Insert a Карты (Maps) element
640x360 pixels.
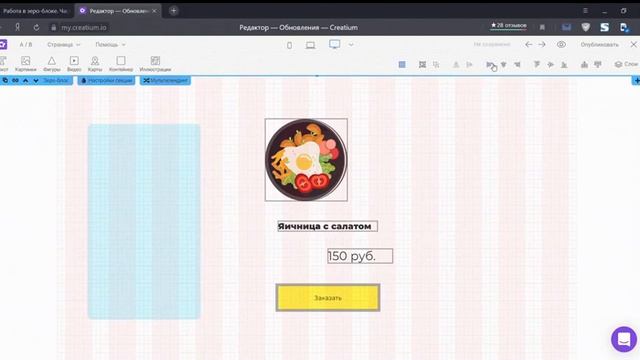[x=95, y=64]
